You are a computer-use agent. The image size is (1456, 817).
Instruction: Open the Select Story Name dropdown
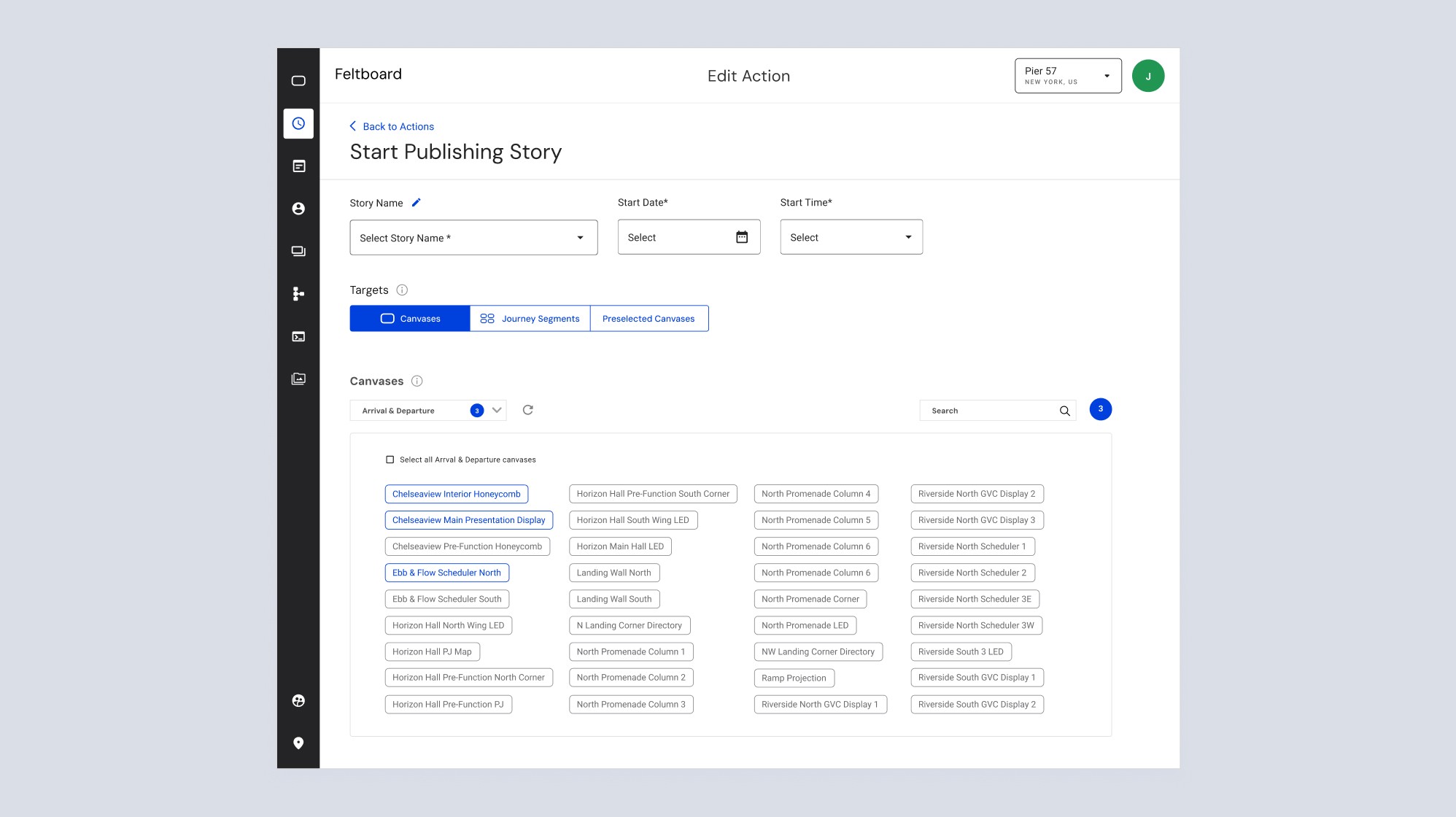[x=473, y=238]
